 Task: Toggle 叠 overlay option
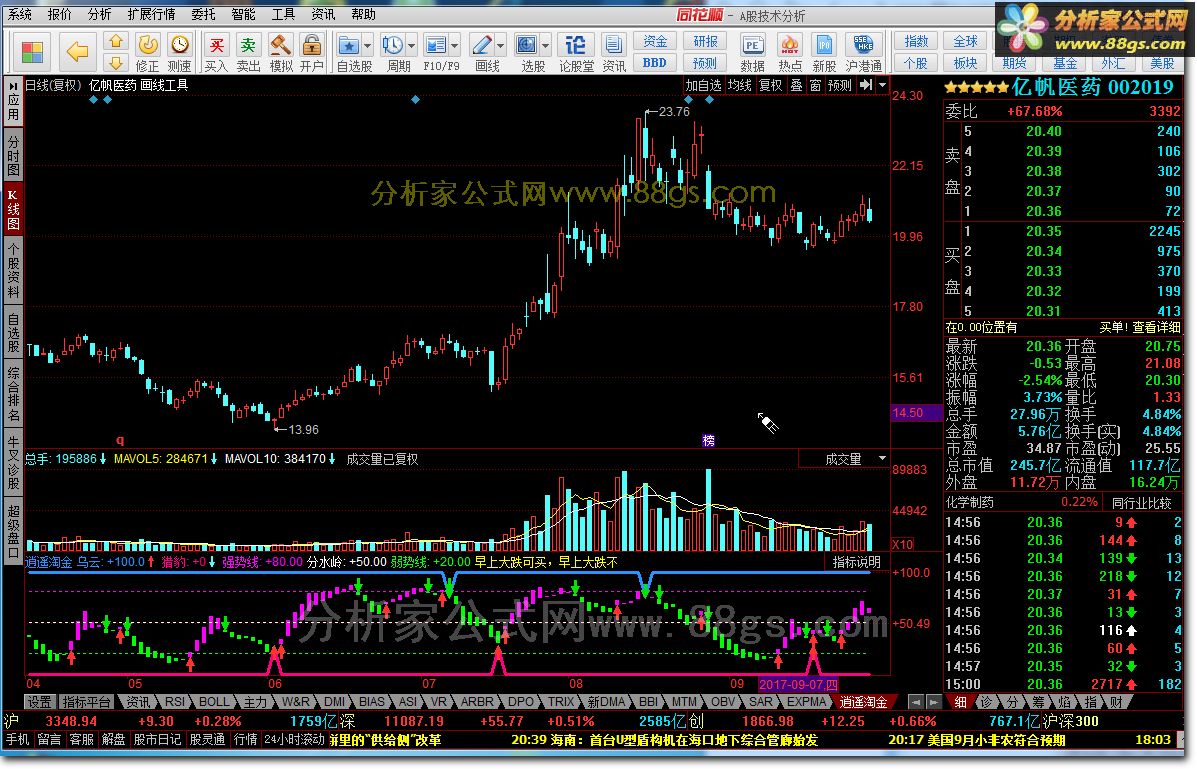796,85
